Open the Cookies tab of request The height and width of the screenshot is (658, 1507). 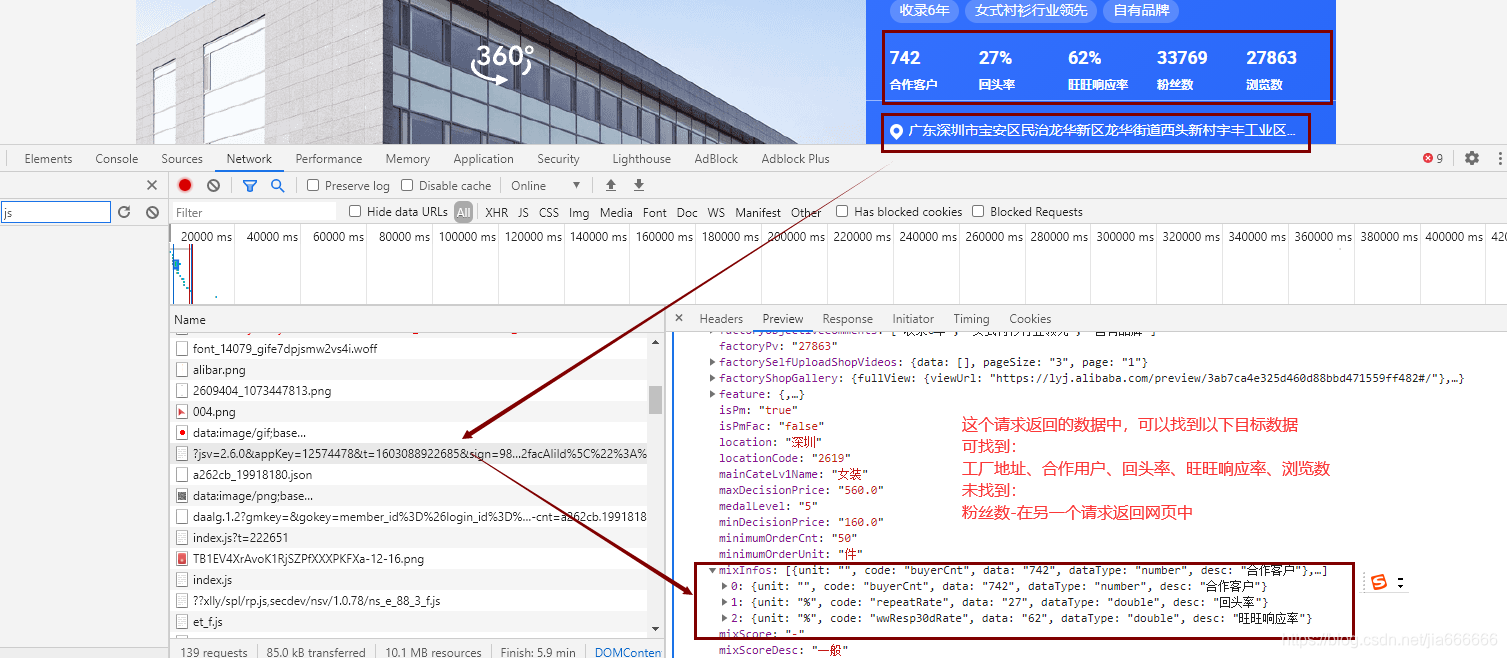[1030, 318]
